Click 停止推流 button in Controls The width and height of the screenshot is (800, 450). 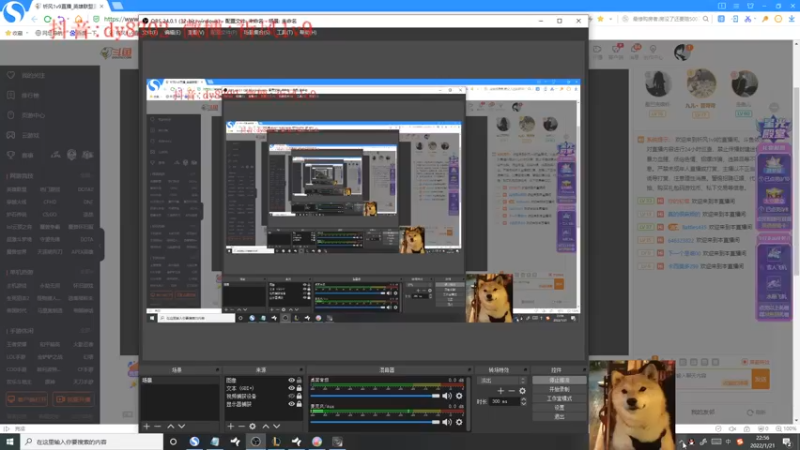[x=559, y=381]
